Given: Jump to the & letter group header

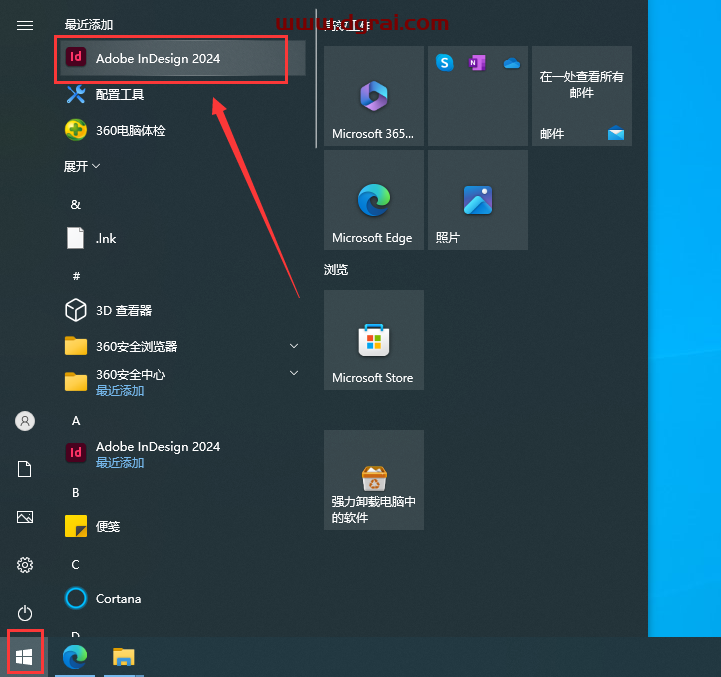Looking at the screenshot, I should point(76,204).
